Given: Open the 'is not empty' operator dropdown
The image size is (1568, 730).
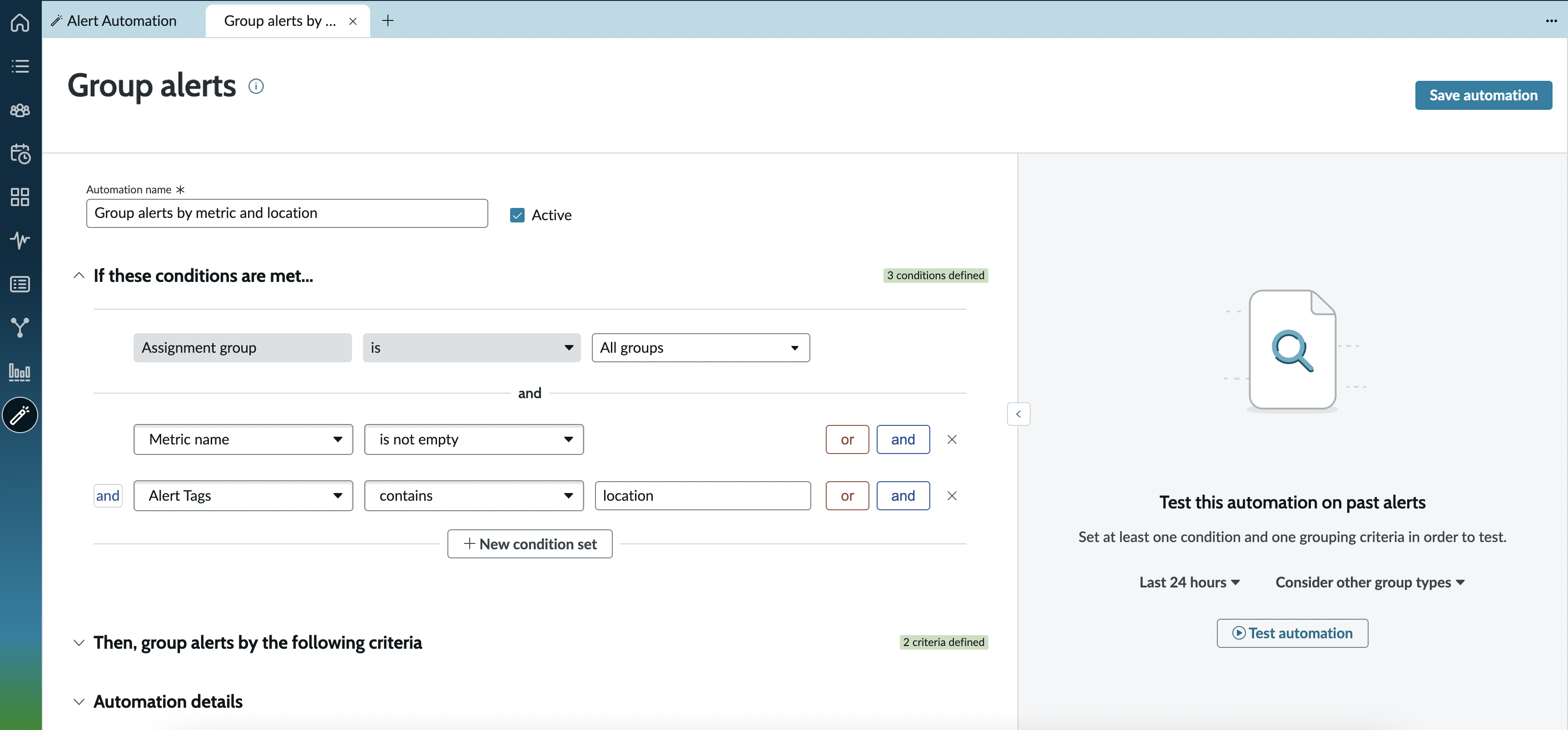Looking at the screenshot, I should [x=474, y=439].
